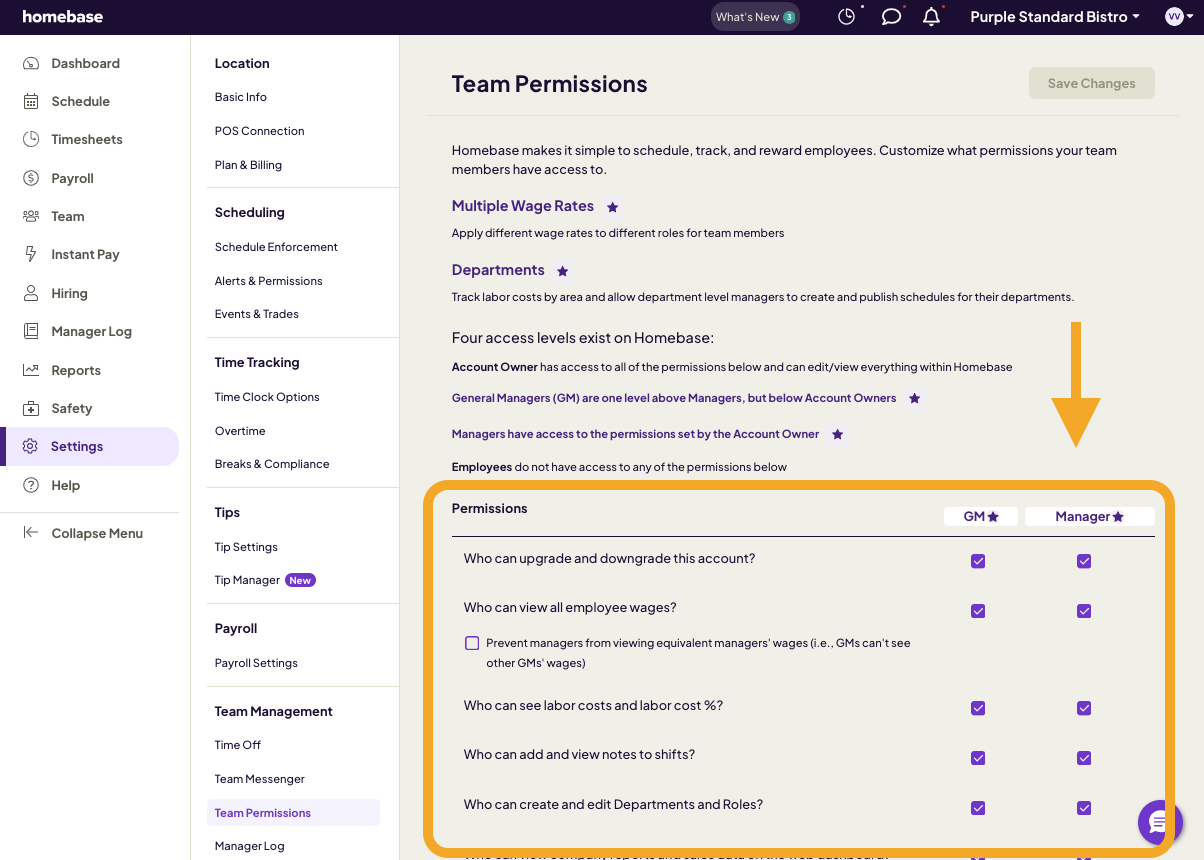Uncheck Manager permission for Departments and Roles
1204x860 pixels.
pos(1084,808)
